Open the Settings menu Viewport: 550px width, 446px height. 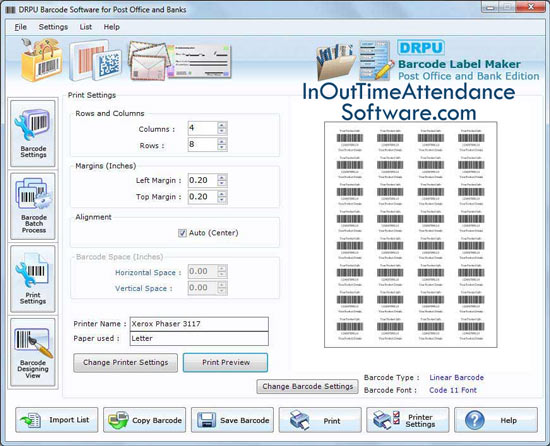[53, 27]
